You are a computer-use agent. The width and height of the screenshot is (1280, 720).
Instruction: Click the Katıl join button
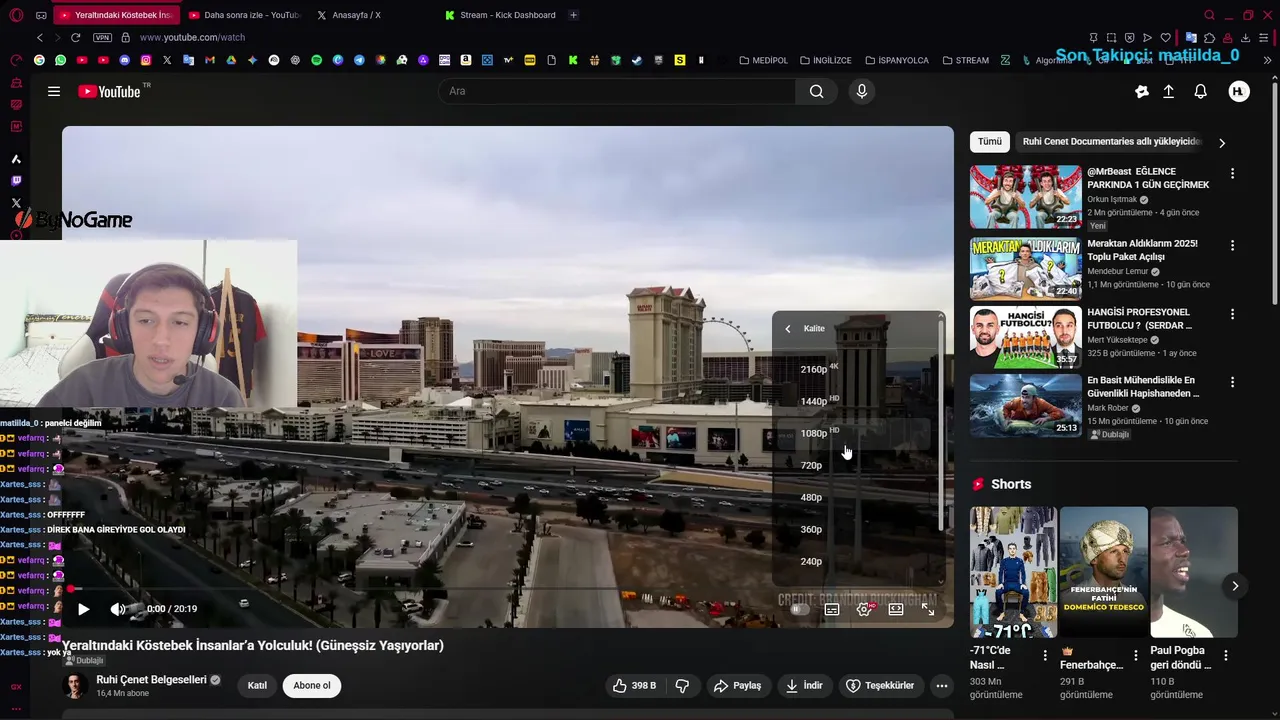[x=257, y=685]
